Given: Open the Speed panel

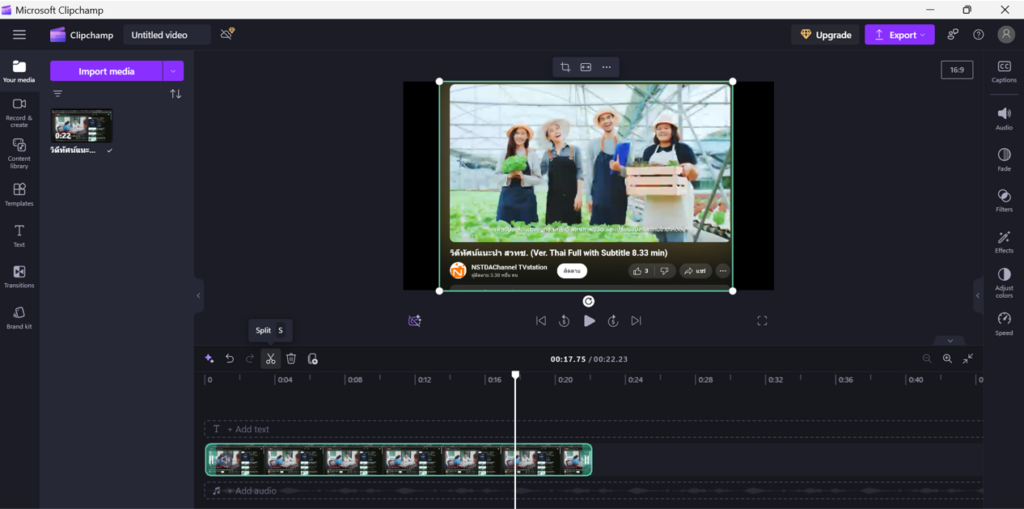Looking at the screenshot, I should click(1004, 323).
